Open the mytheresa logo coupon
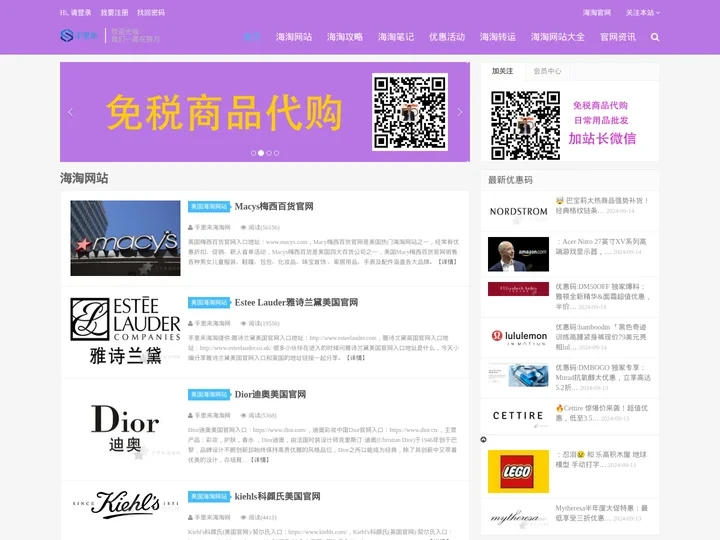The height and width of the screenshot is (540, 720). click(518, 518)
